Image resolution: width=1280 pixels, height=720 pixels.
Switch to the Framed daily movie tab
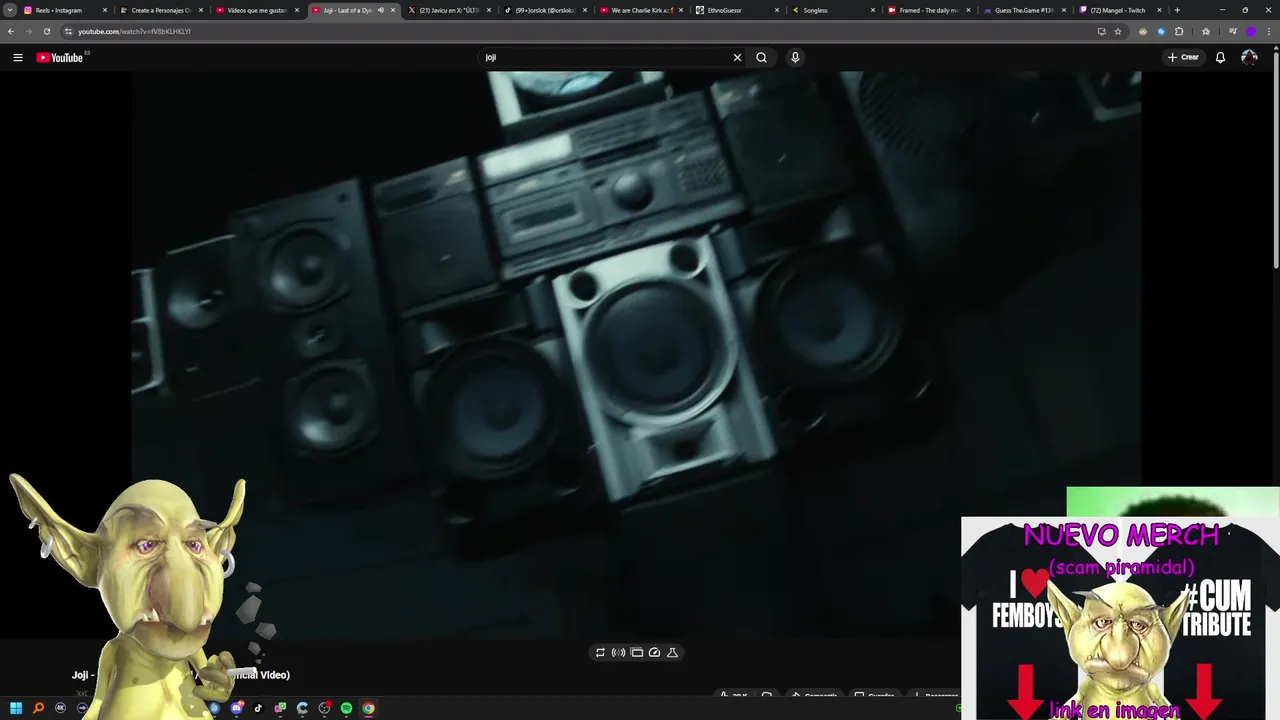(x=929, y=10)
